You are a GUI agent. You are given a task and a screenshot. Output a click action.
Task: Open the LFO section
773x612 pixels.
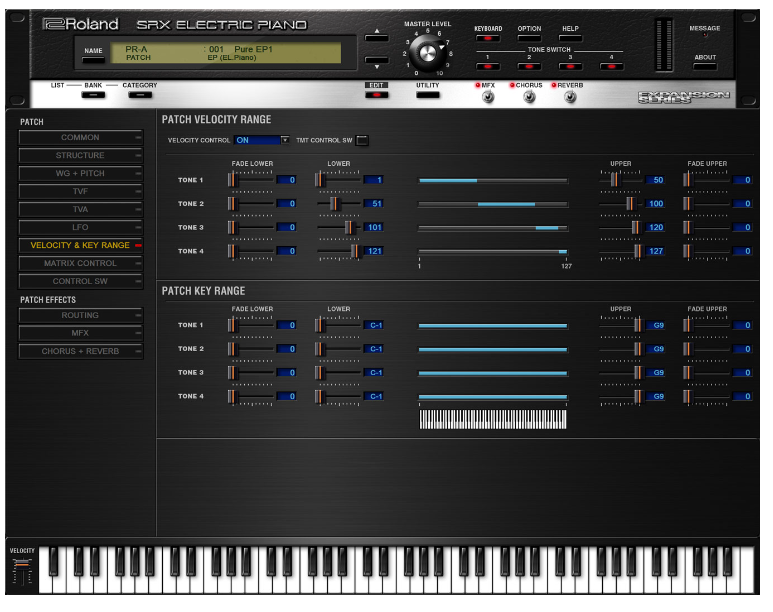80,227
